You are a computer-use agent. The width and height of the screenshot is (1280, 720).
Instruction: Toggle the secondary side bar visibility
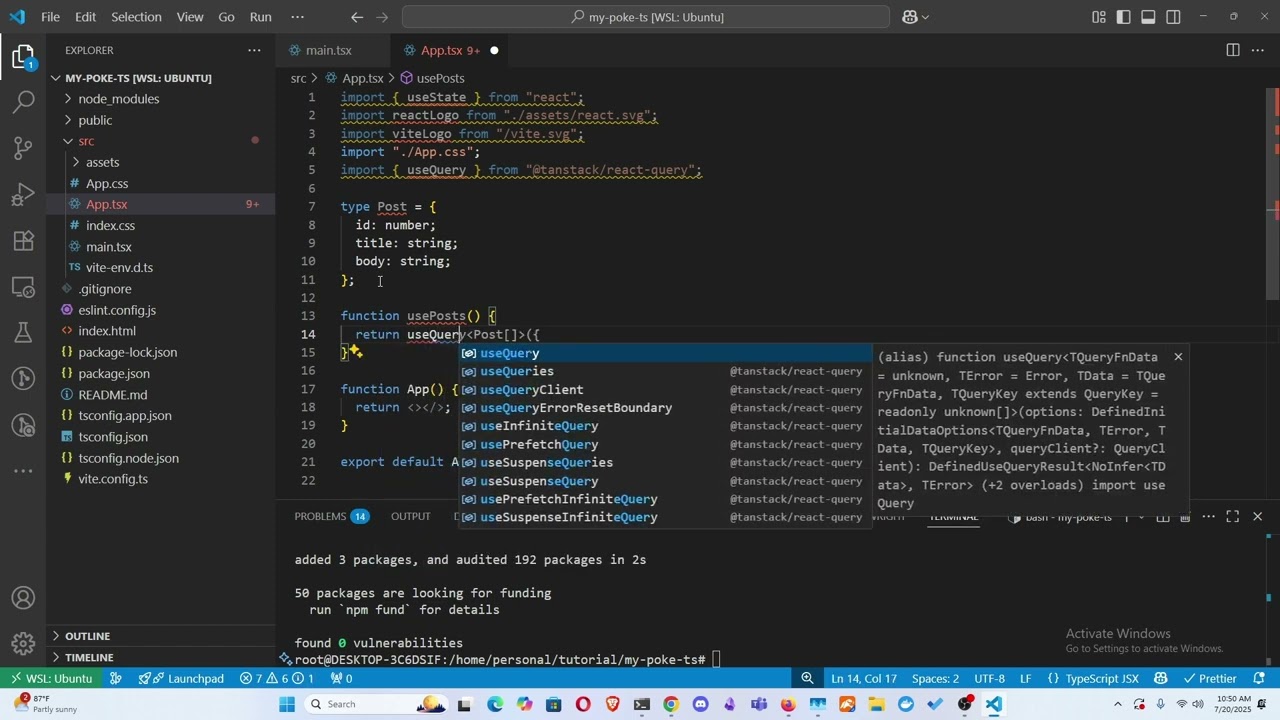tap(1174, 17)
